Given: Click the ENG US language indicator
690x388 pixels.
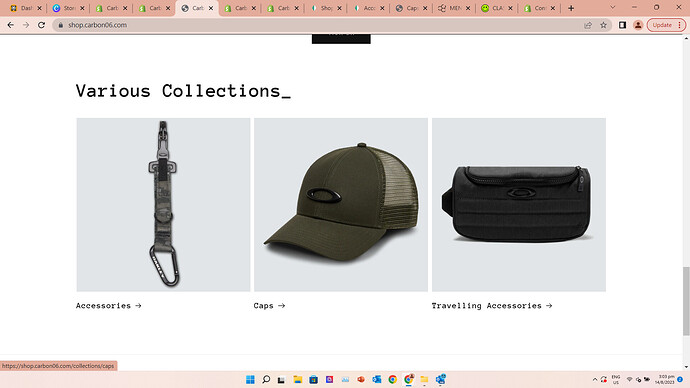Looking at the screenshot, I should pyautogui.click(x=616, y=380).
